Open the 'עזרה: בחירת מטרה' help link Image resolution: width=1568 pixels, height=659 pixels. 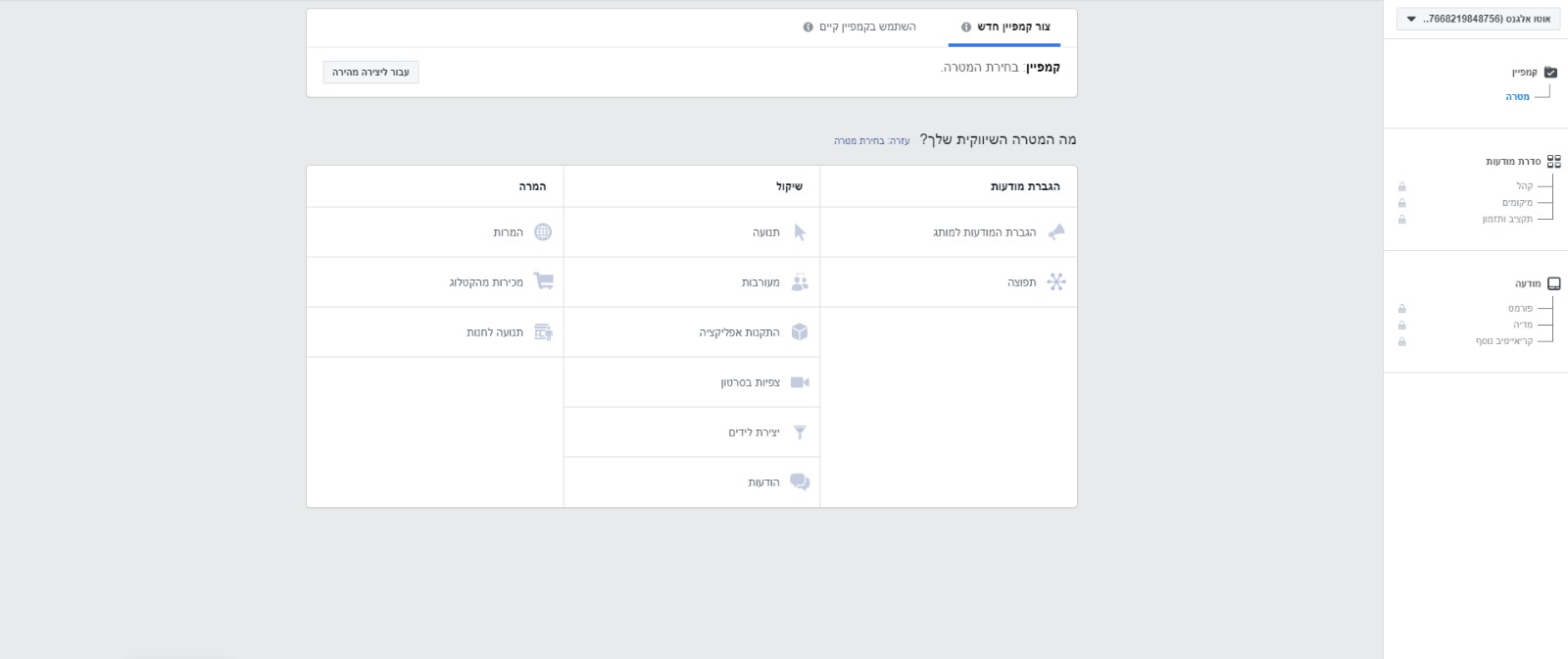(x=871, y=141)
